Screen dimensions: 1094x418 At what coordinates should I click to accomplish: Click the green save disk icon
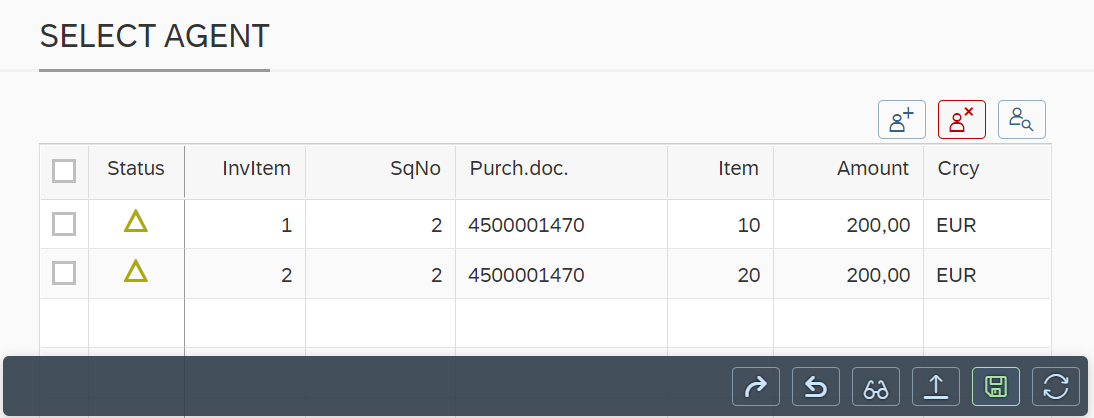point(996,386)
